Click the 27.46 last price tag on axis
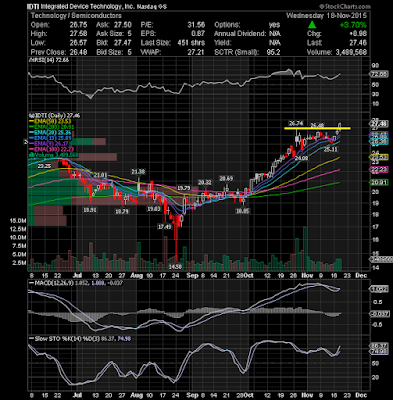The width and height of the screenshot is (393, 400). click(x=379, y=124)
